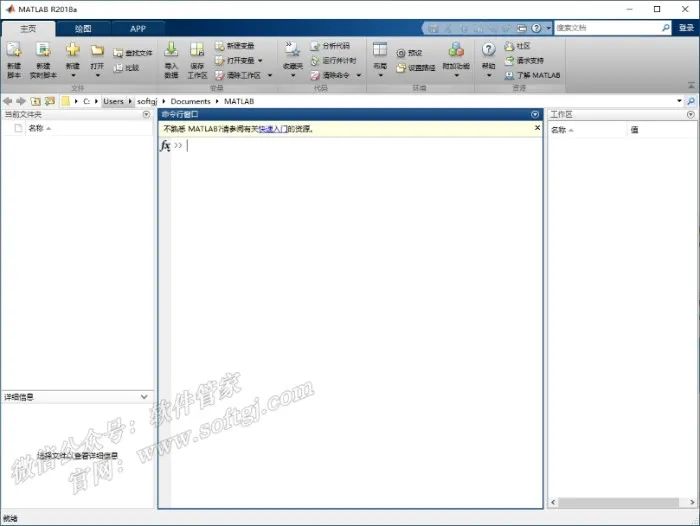Open the Command Window panel actions menu
Screen dimensions: 700x526
[535, 115]
